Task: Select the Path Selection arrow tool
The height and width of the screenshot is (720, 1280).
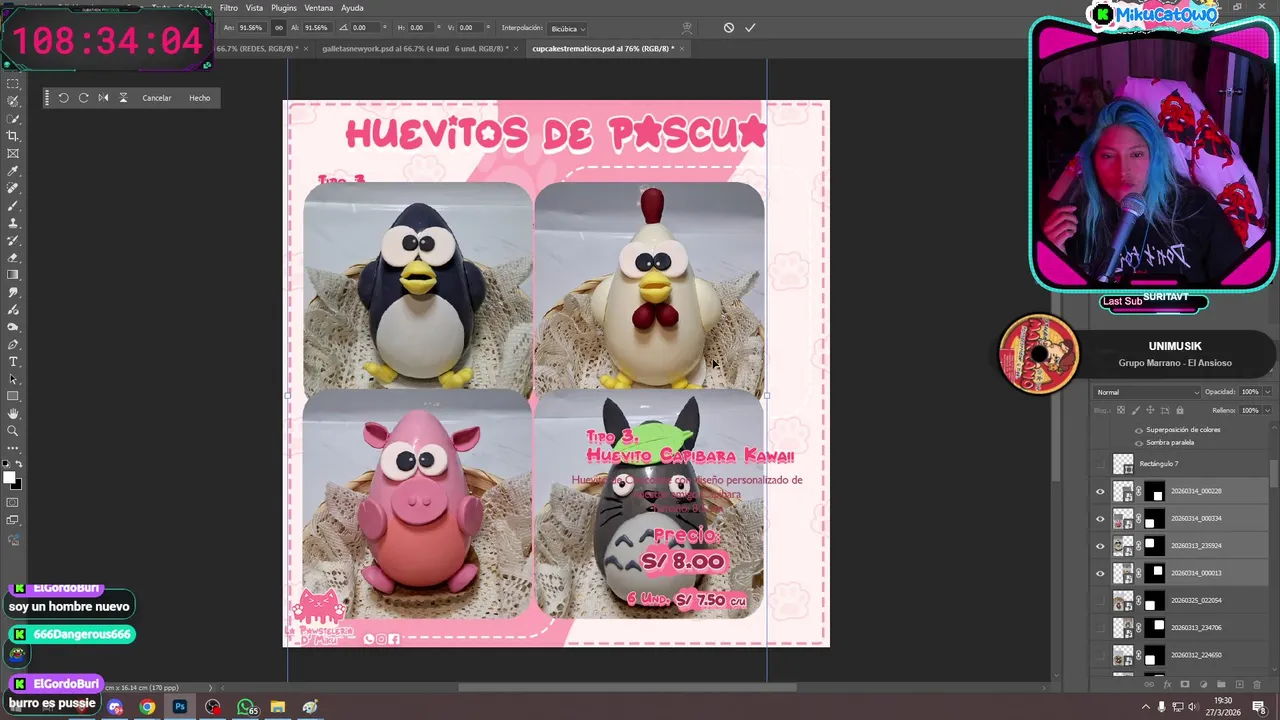Action: click(x=13, y=379)
